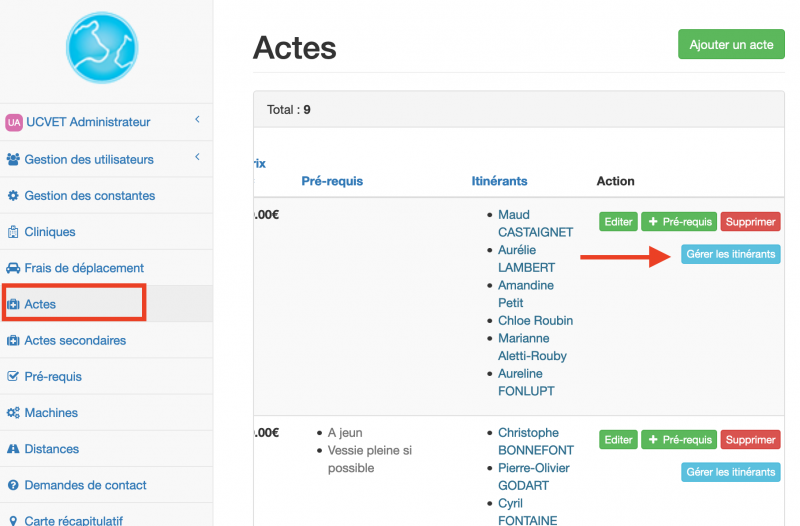800x526 pixels.
Task: Click the users icon beside Gestion des utilisateurs
Action: (x=14, y=159)
